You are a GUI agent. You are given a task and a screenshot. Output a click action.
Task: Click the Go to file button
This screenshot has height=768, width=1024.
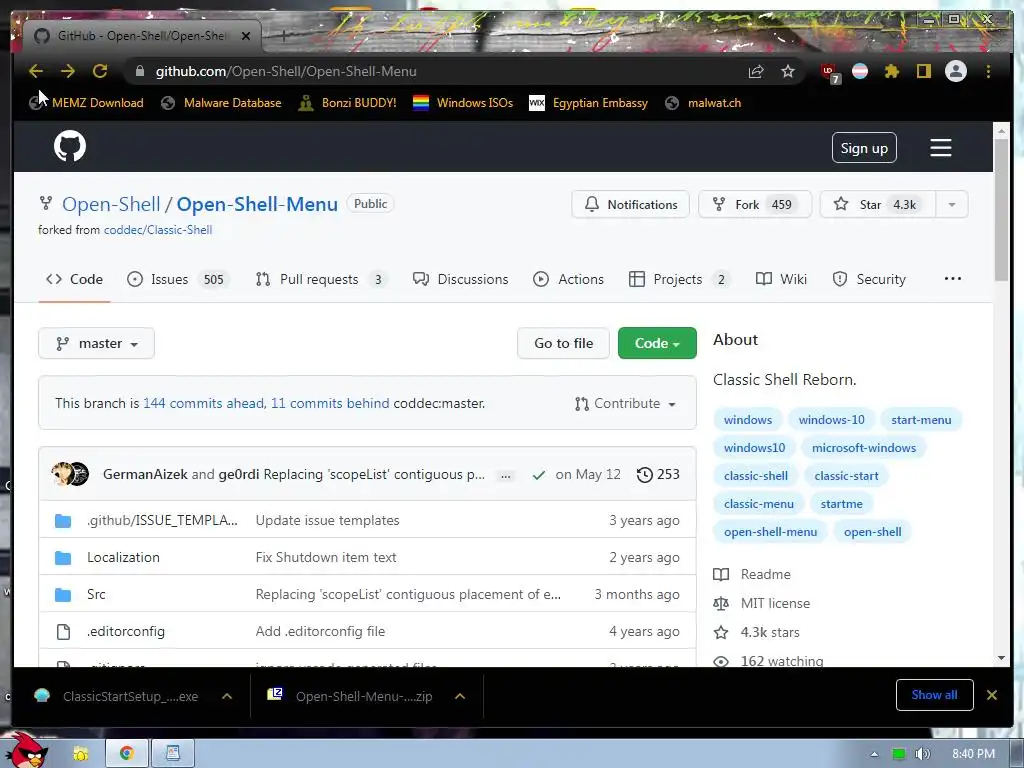click(564, 344)
